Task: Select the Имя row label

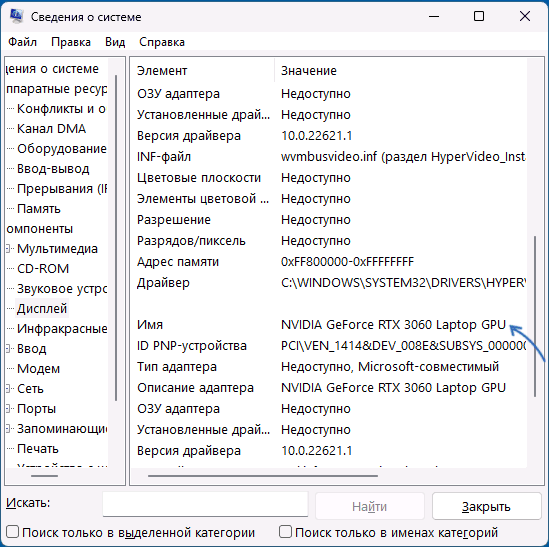Action: [150, 325]
